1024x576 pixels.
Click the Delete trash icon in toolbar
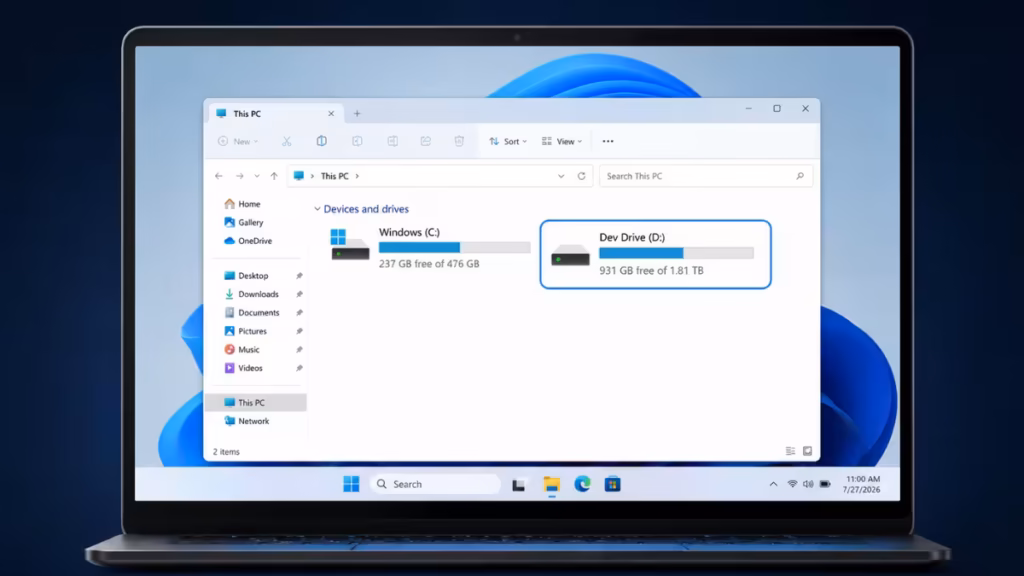[x=459, y=141]
